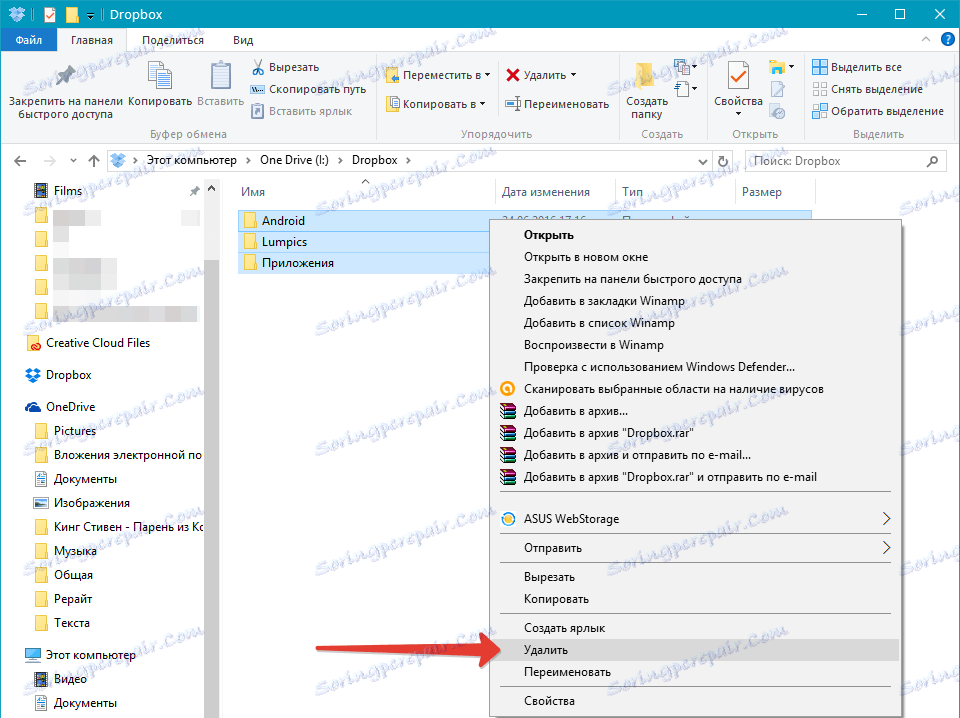Sort by Размер column header

click(x=762, y=192)
